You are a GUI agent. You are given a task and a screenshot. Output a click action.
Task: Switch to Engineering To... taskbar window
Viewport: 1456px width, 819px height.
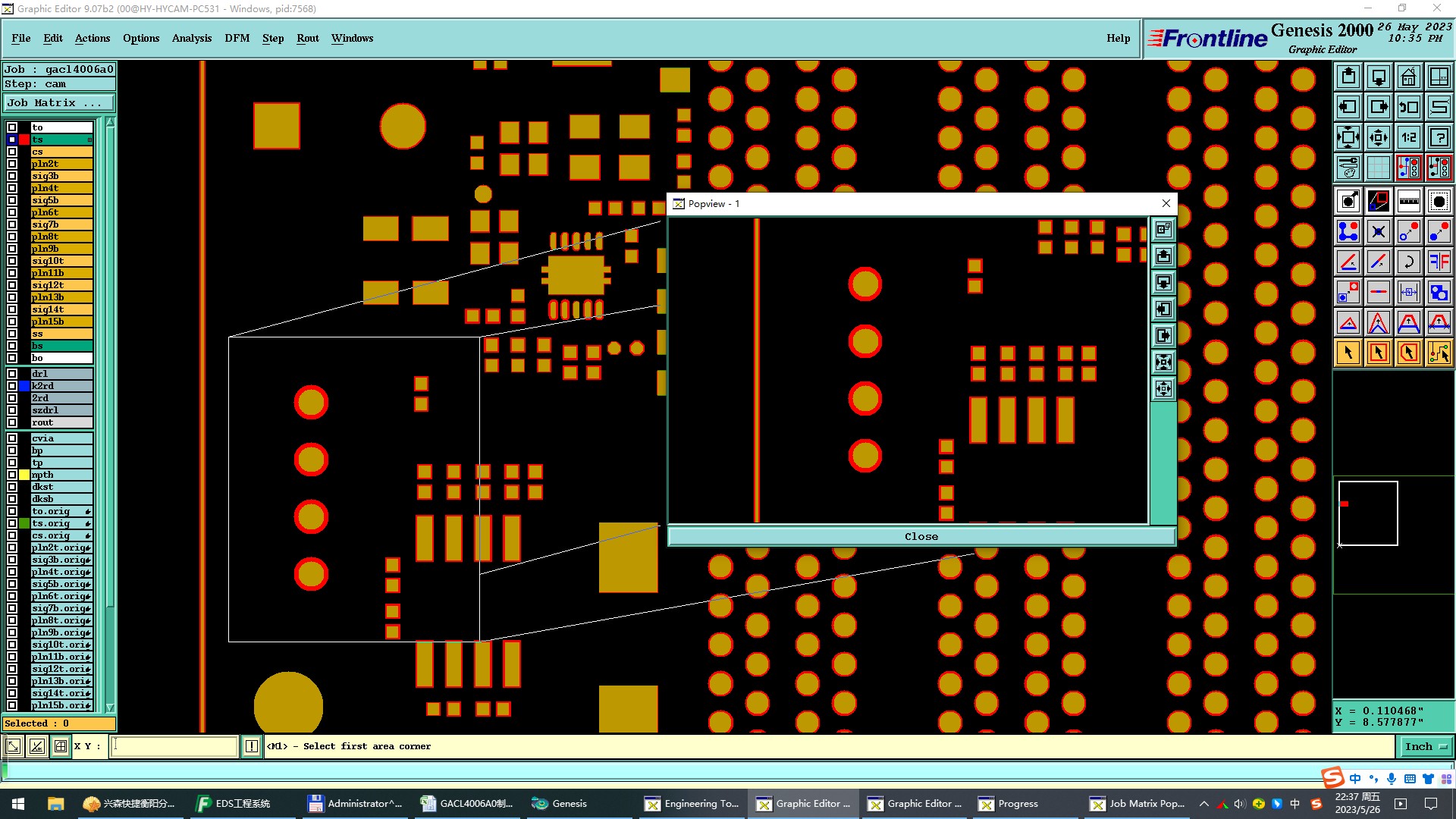pos(692,804)
